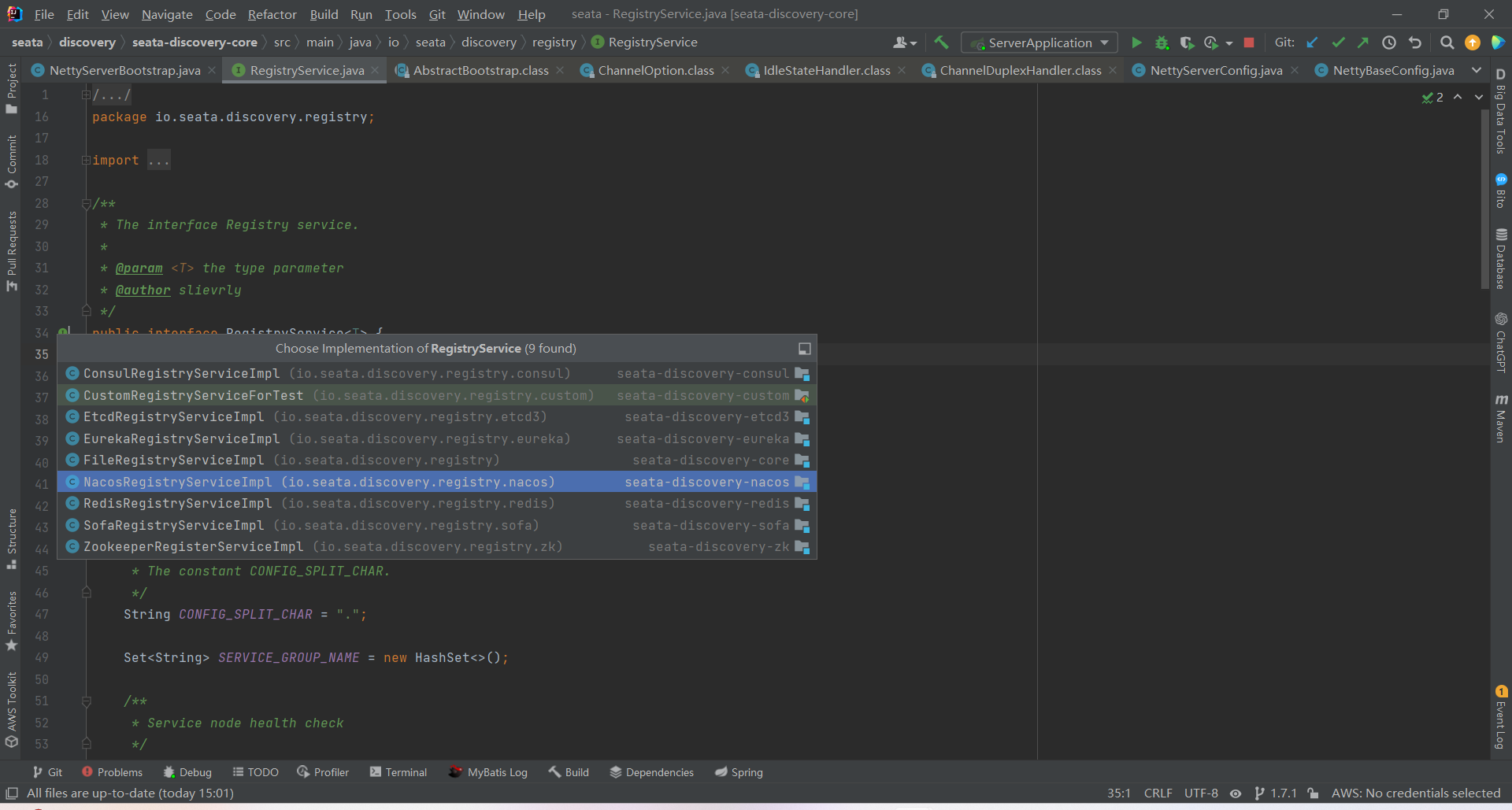This screenshot has height=810, width=1512.
Task: Open the Favorites tool window
Action: 11,621
